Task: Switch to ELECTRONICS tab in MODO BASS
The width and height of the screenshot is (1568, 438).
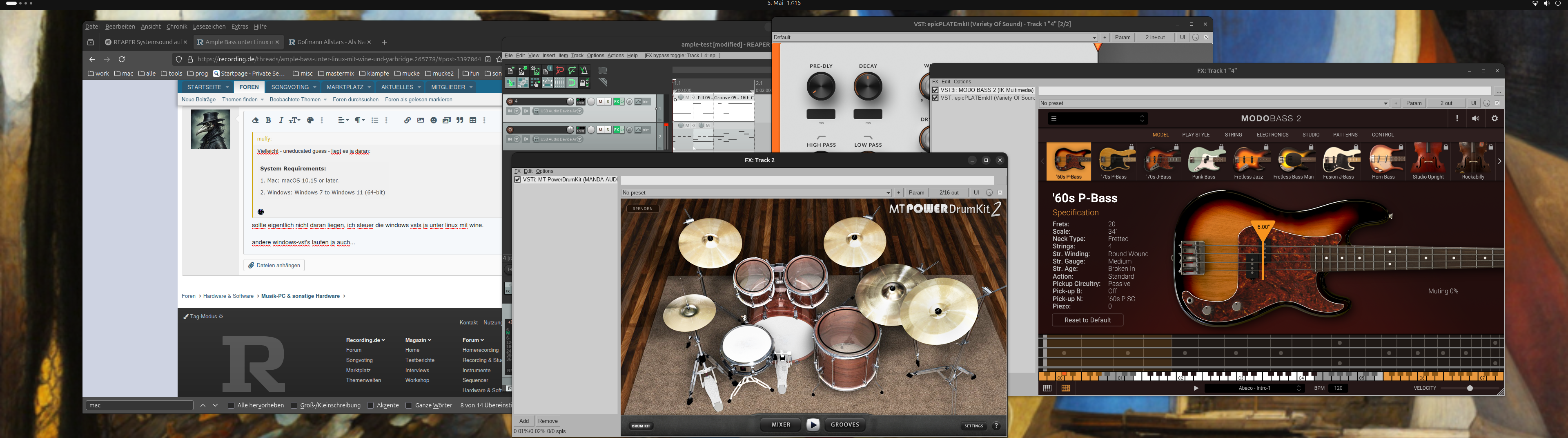Action: [1273, 135]
